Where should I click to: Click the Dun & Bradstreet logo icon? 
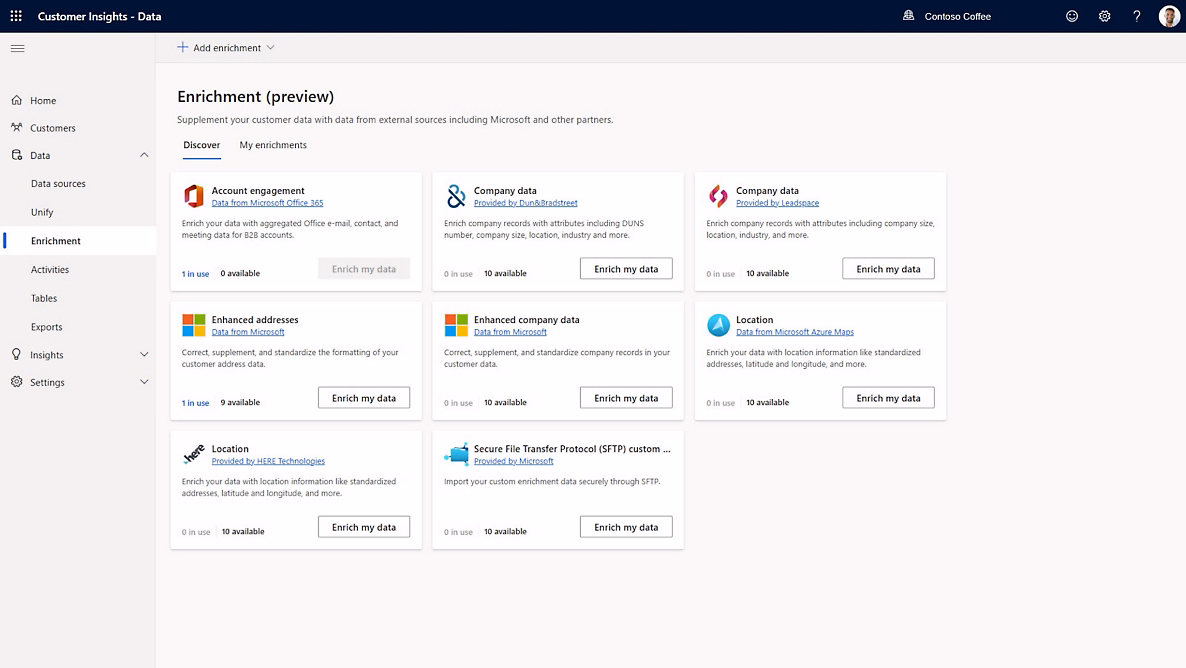click(x=456, y=196)
